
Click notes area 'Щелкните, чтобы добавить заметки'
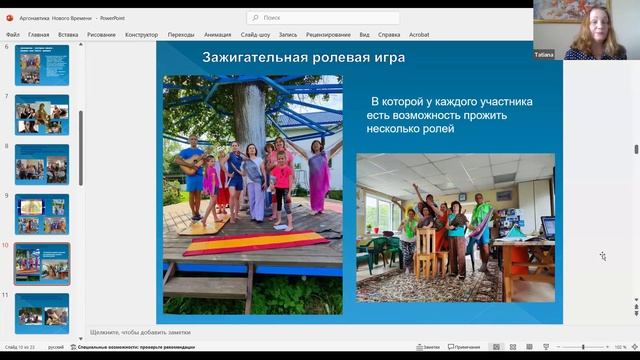click(x=140, y=332)
